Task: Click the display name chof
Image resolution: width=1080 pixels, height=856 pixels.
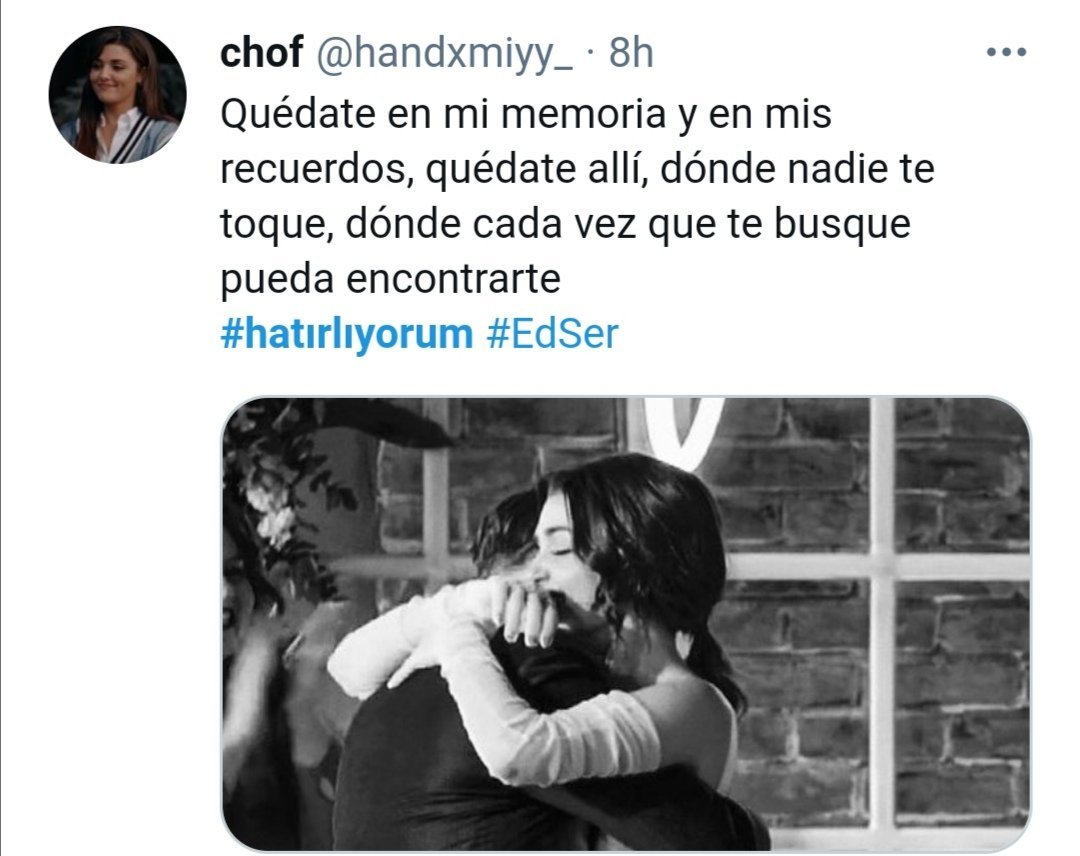Action: click(x=261, y=52)
